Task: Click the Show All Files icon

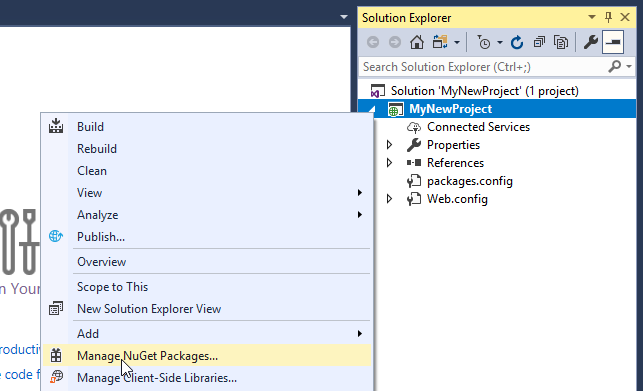Action: [x=561, y=42]
